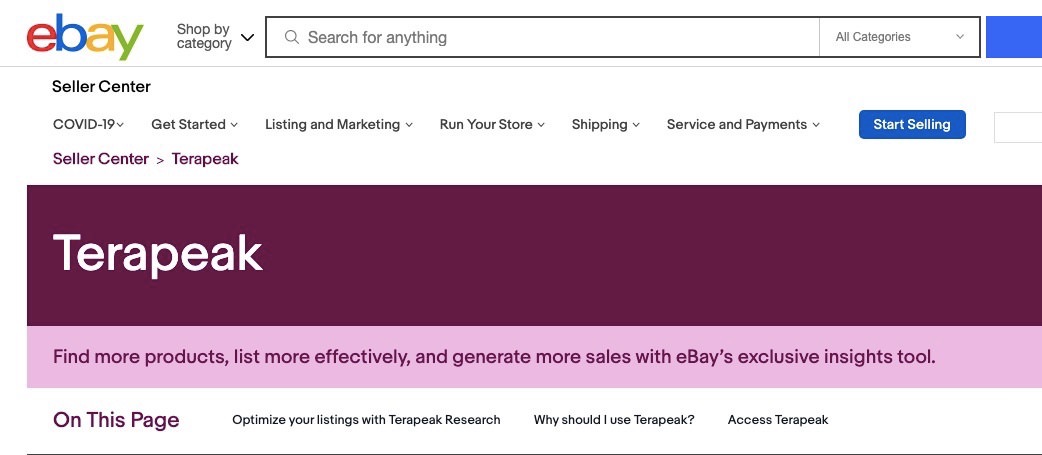The height and width of the screenshot is (455, 1042).
Task: Jump to Optimize your listings with Terapeak Research
Action: click(x=366, y=420)
